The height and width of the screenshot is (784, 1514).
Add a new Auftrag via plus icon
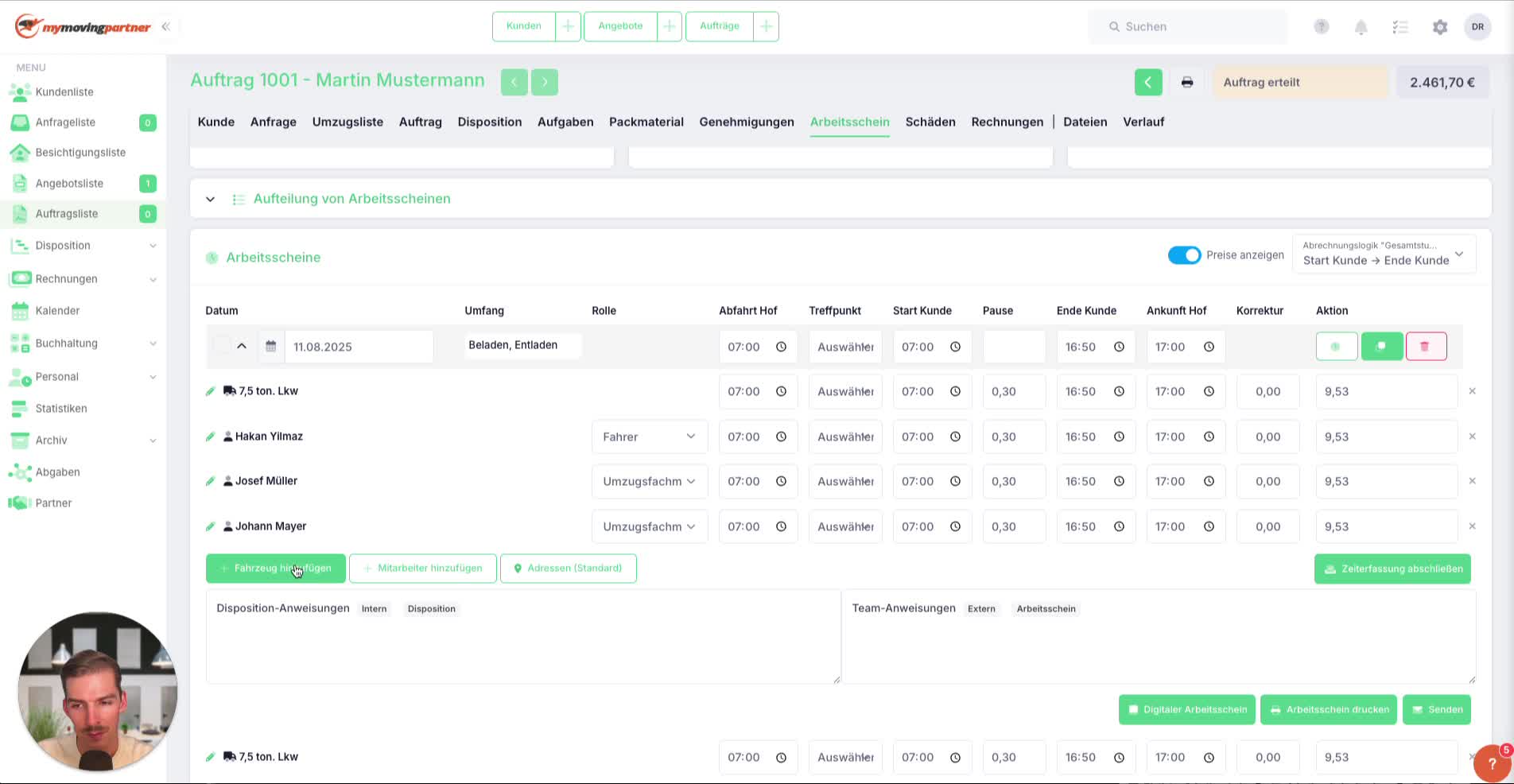[x=766, y=26]
